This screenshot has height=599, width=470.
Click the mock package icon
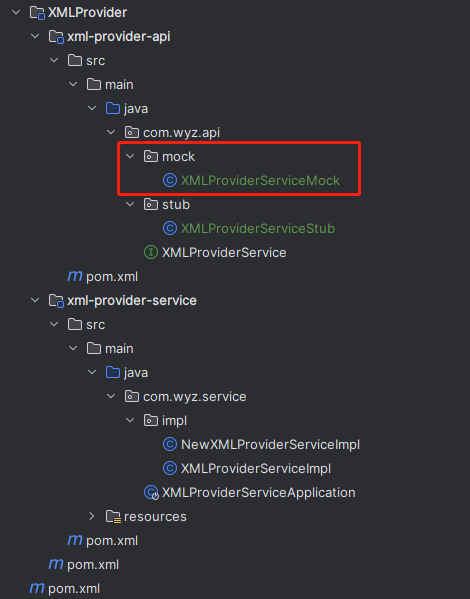pyautogui.click(x=151, y=156)
